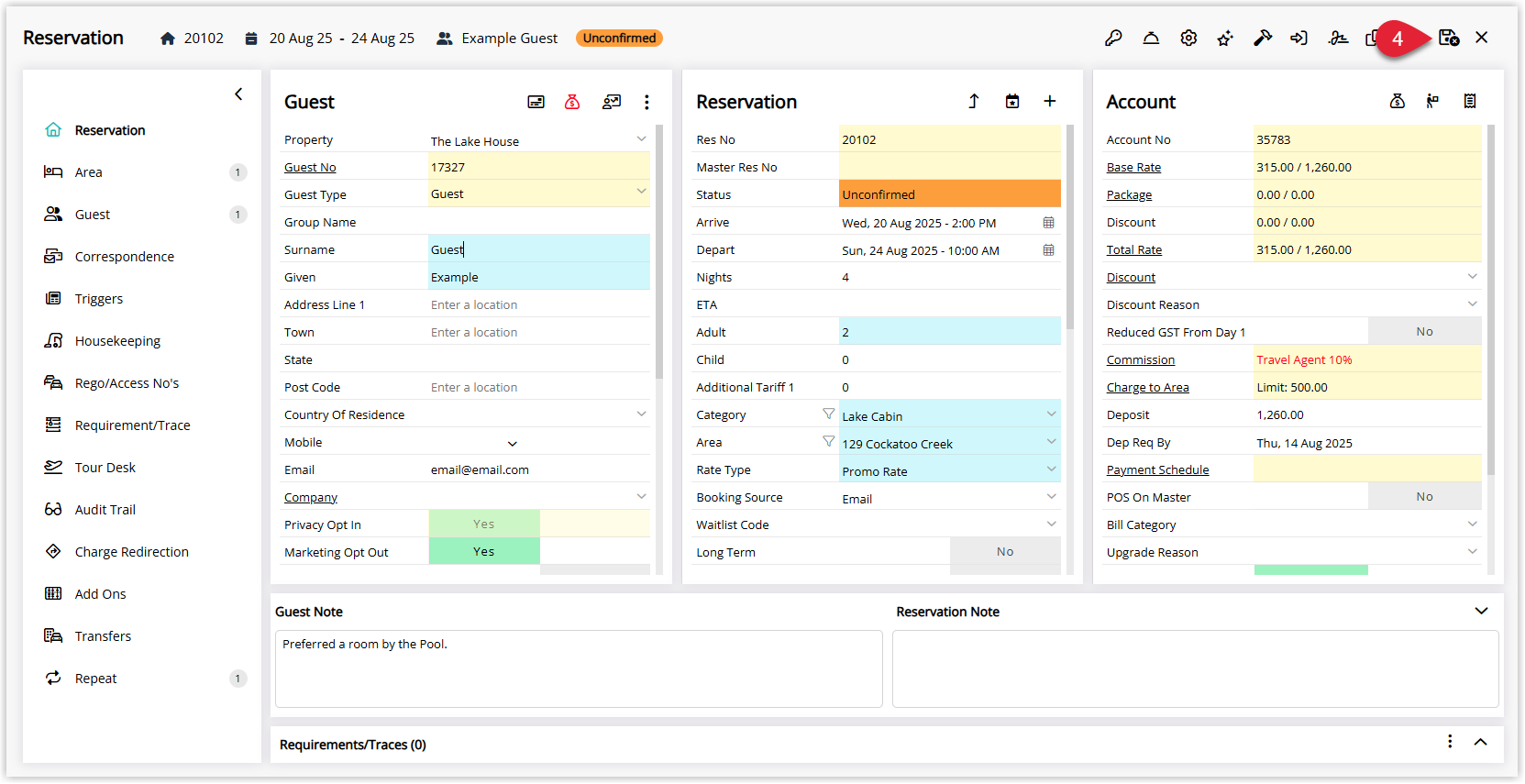Open the Bill Category dropdown

[x=1472, y=524]
